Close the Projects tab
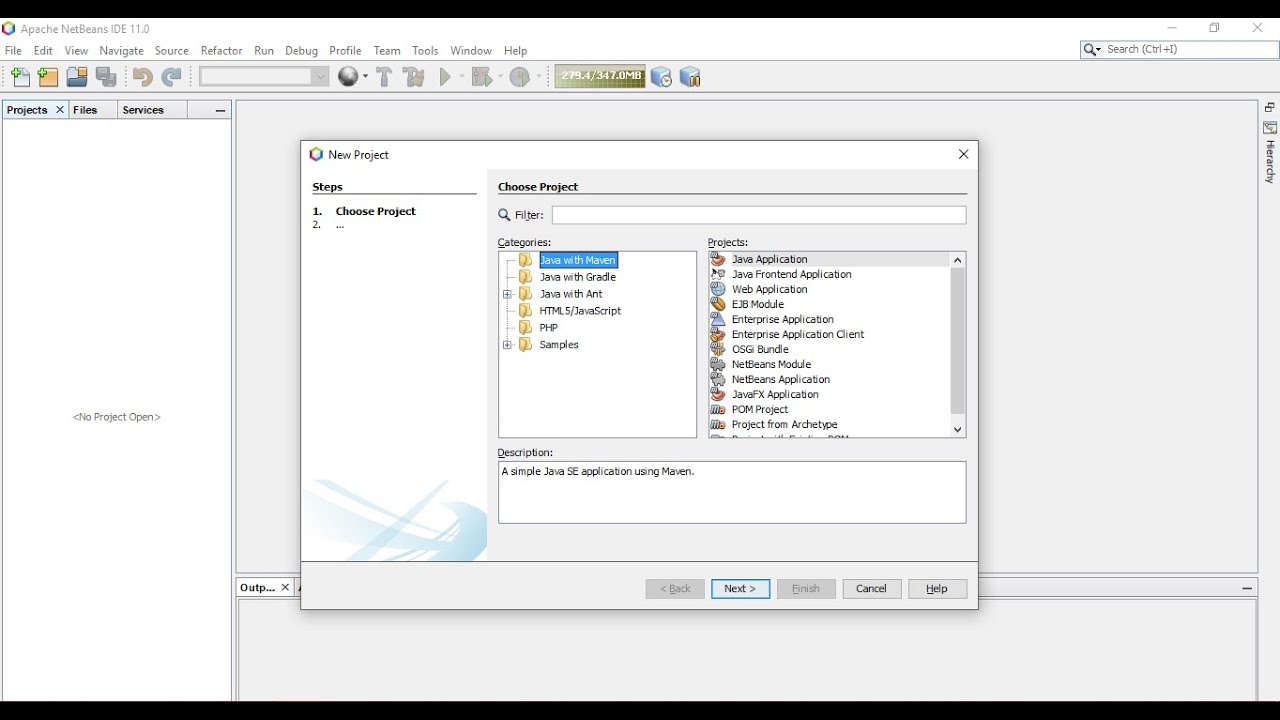The height and width of the screenshot is (720, 1280). (60, 110)
